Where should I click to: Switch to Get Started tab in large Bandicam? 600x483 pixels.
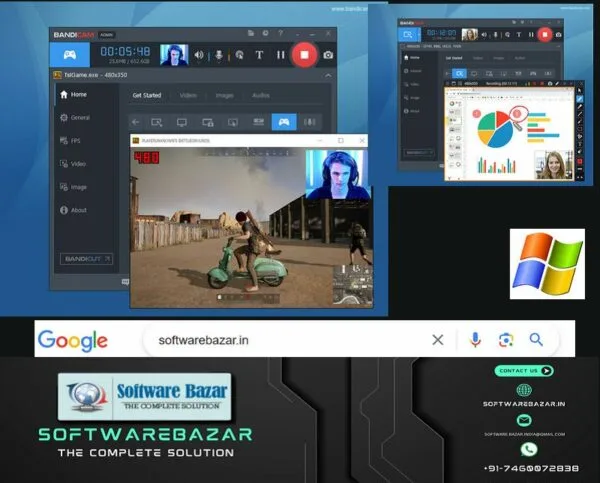(147, 95)
